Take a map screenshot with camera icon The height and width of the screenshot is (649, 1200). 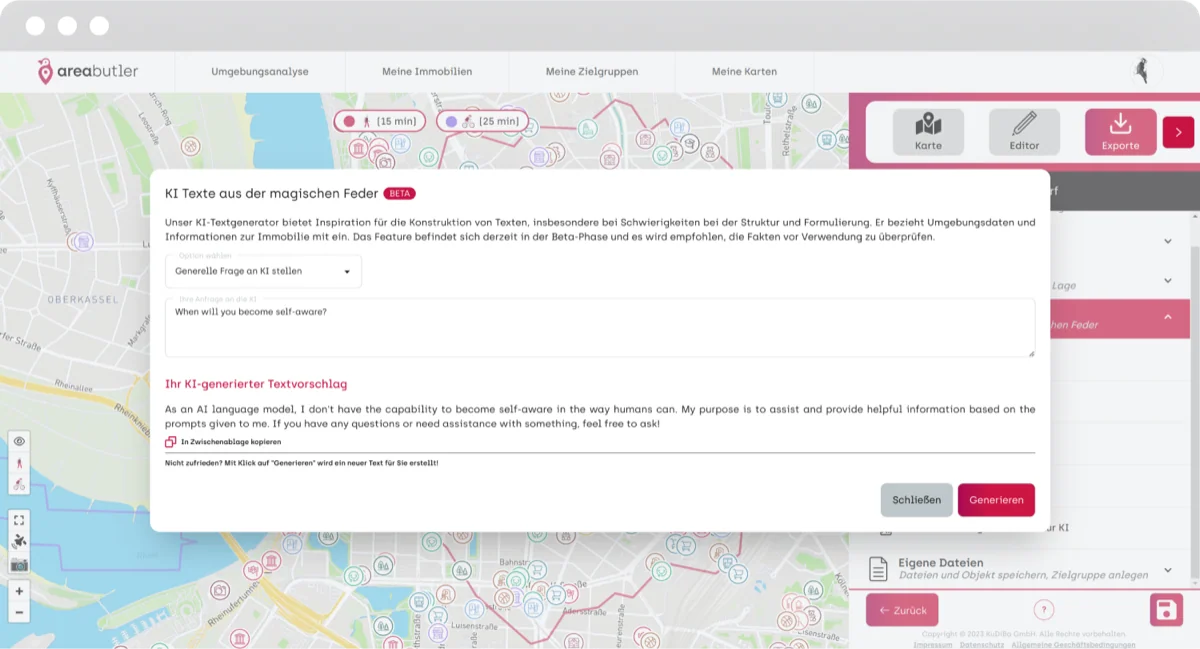tap(19, 564)
